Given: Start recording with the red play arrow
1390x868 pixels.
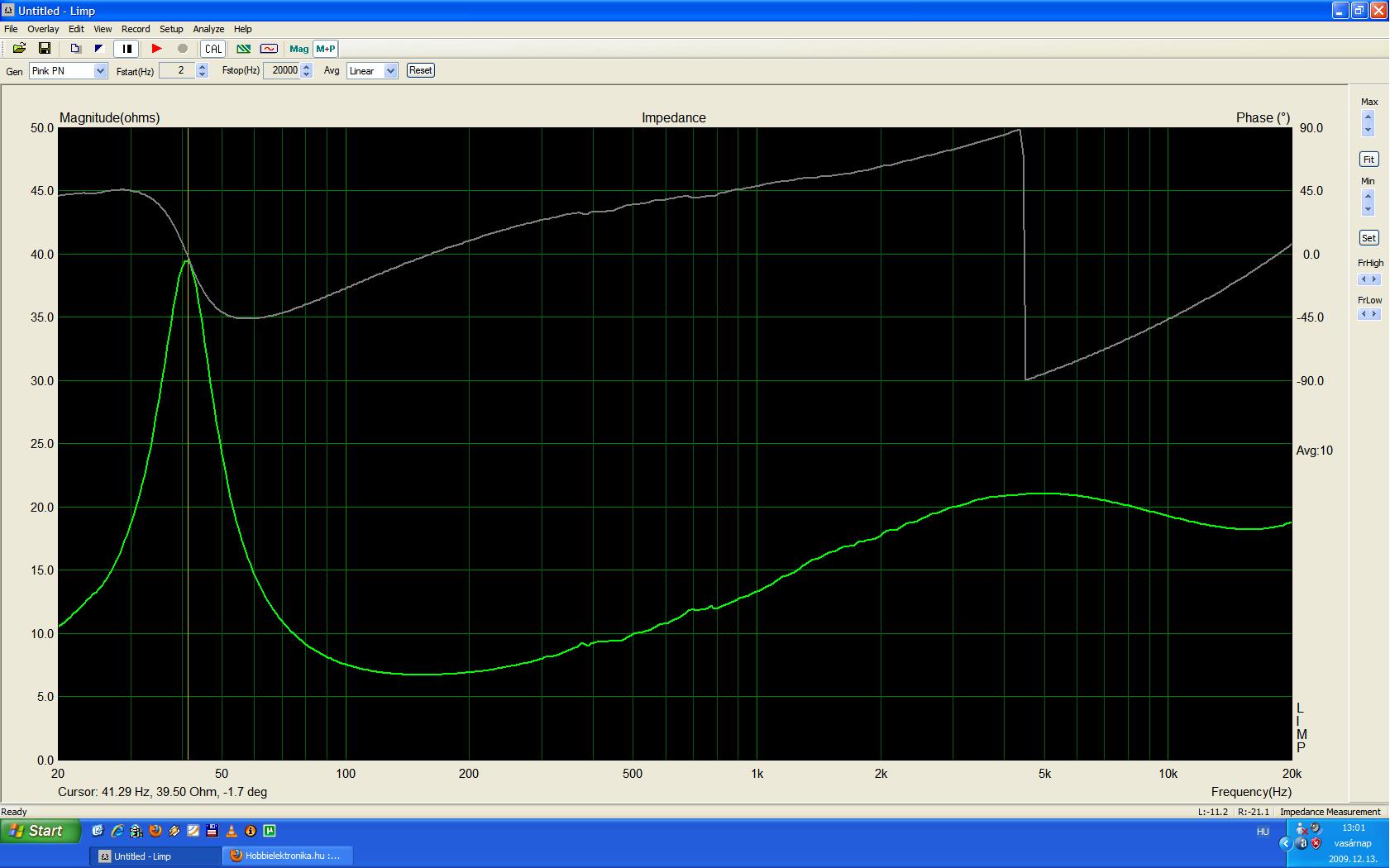Looking at the screenshot, I should click(x=156, y=49).
